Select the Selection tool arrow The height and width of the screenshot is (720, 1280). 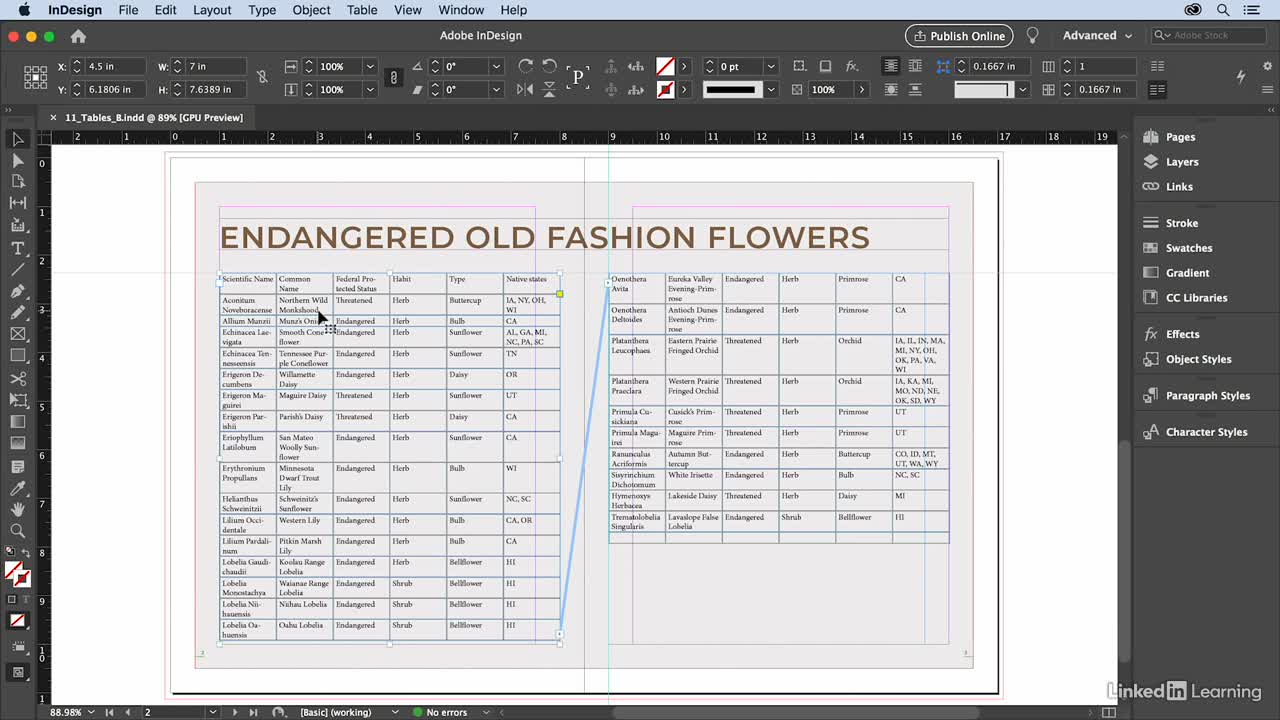pyautogui.click(x=17, y=139)
